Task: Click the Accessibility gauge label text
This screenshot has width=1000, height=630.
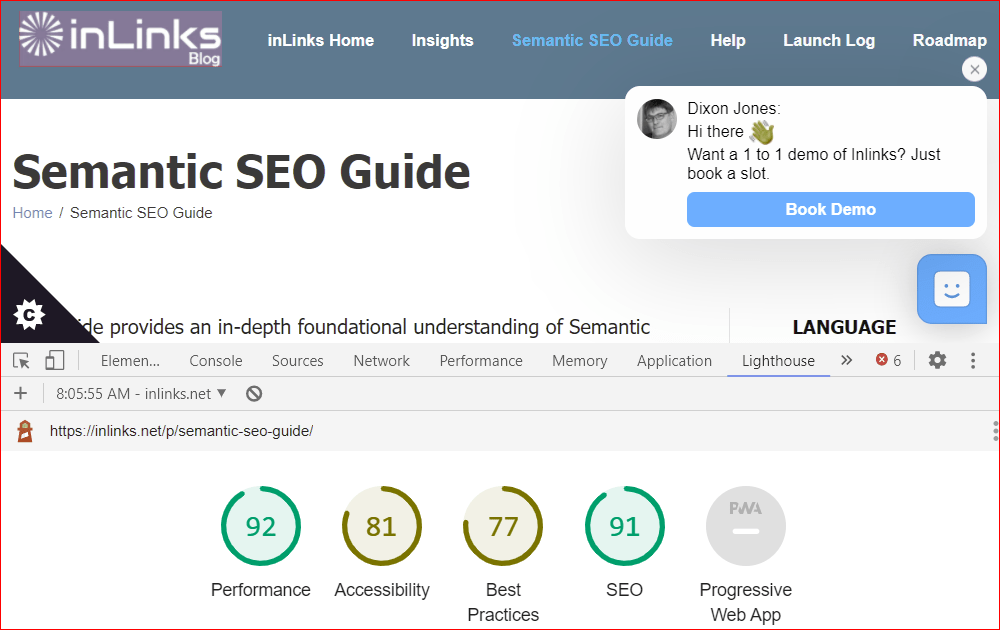Action: [382, 590]
